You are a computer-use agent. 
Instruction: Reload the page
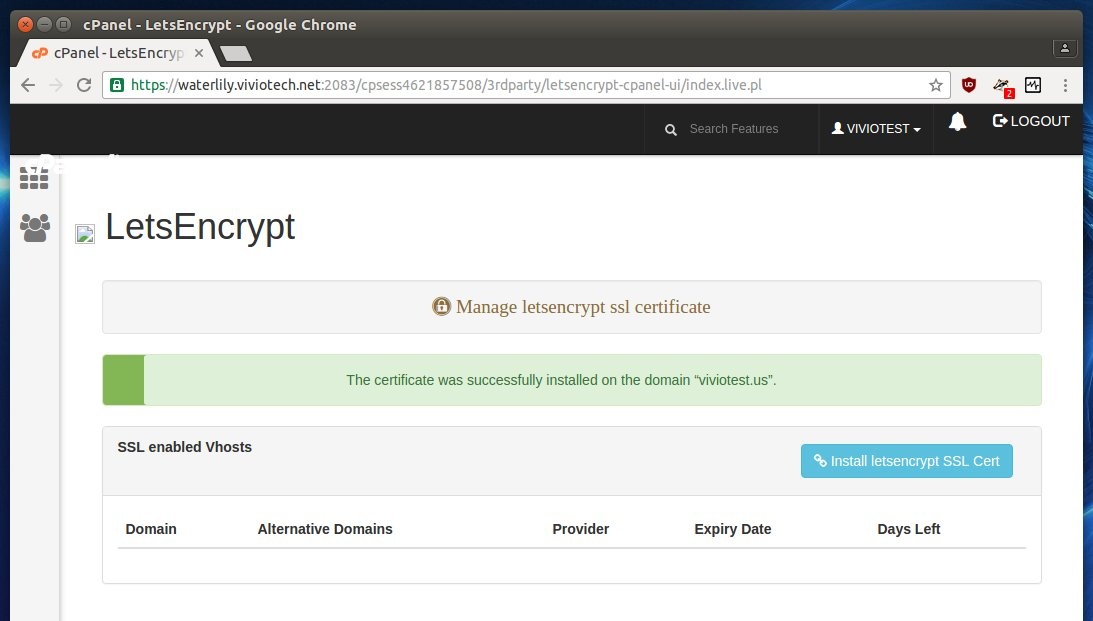84,86
